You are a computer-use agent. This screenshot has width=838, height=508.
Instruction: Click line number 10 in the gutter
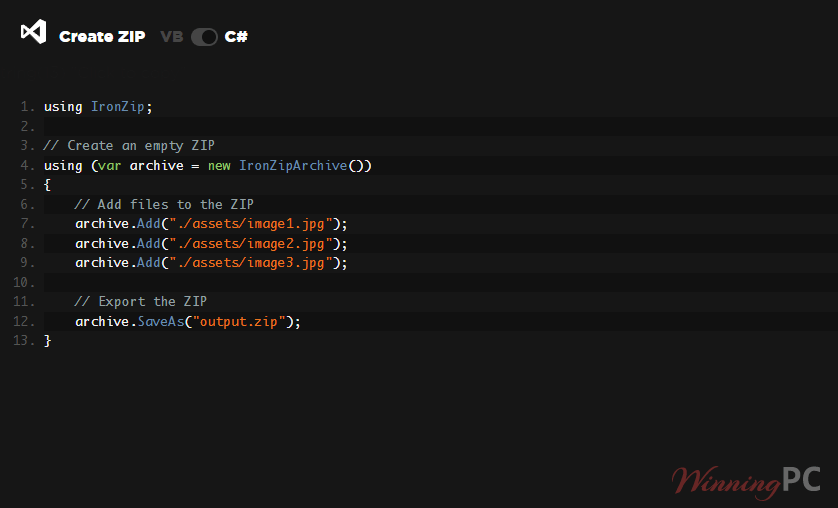24,282
